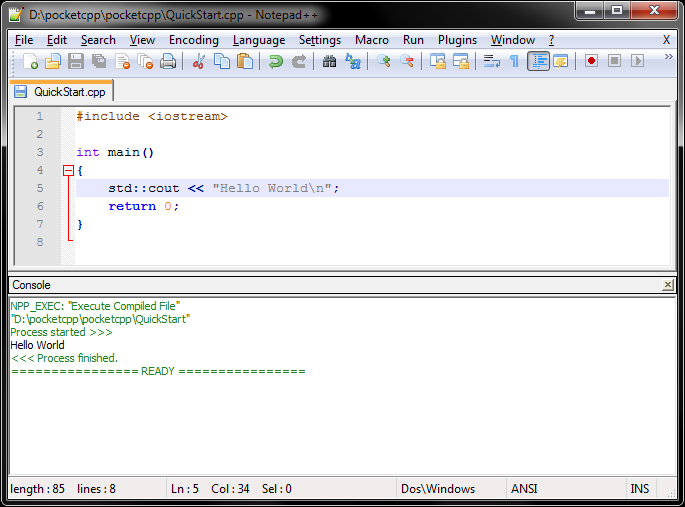Open the Language menu
685x507 pixels.
pos(259,40)
